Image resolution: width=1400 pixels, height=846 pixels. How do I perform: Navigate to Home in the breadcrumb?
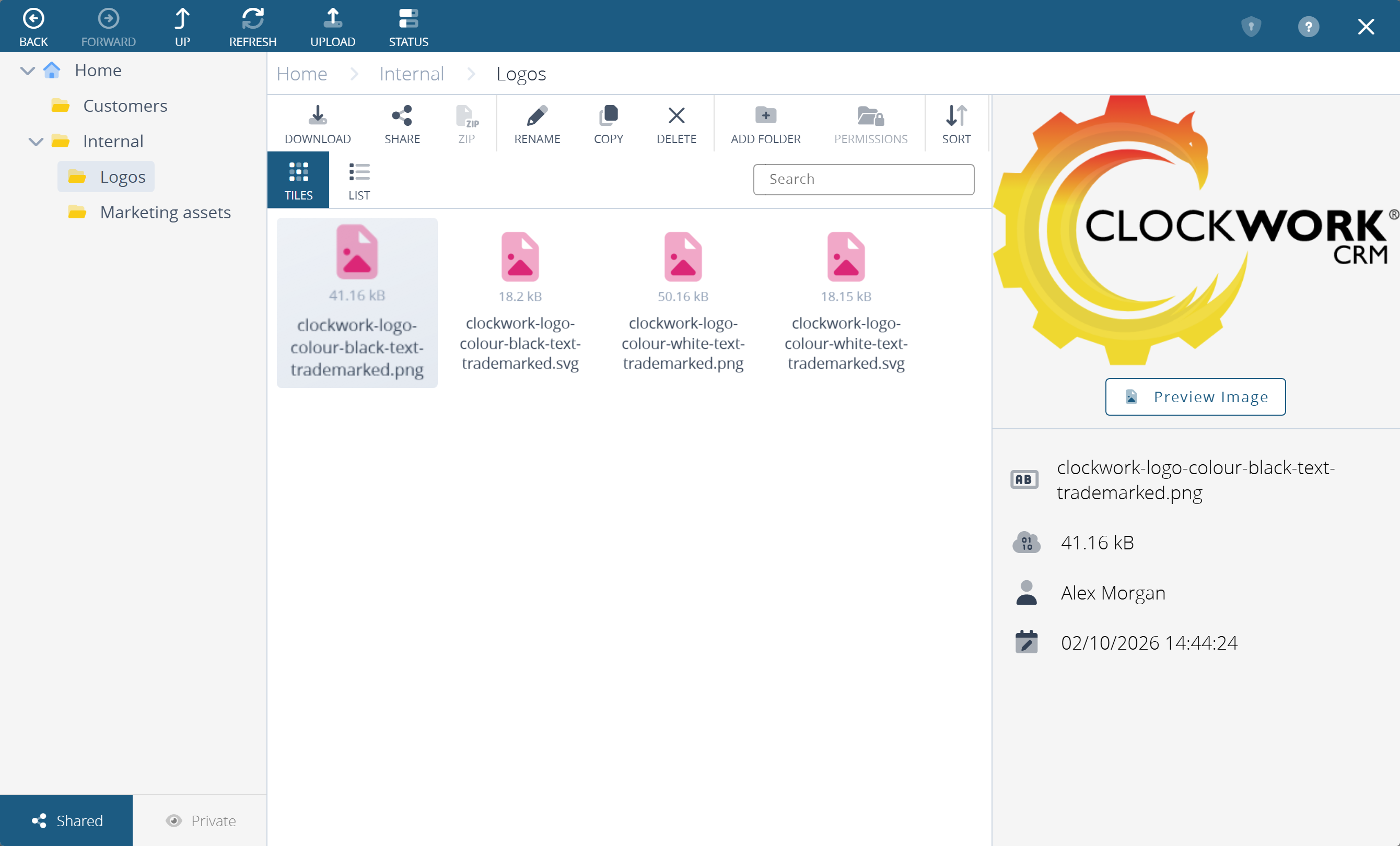click(302, 74)
